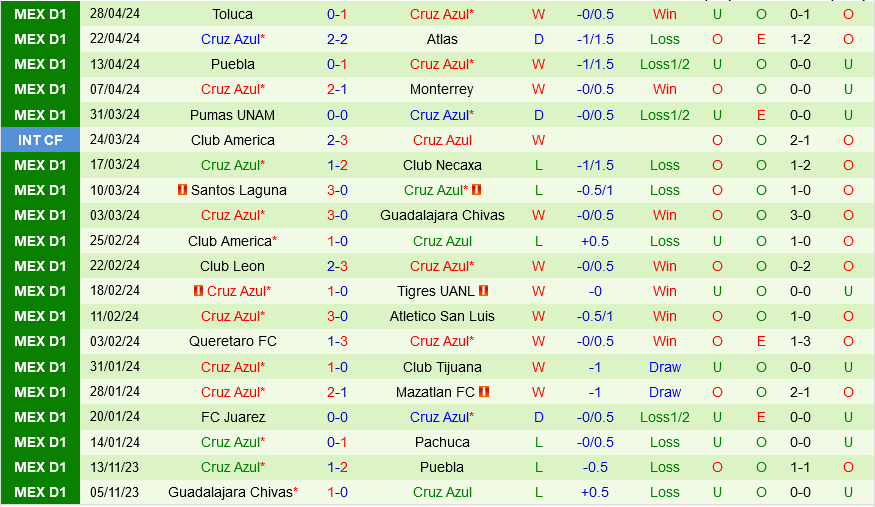This screenshot has height=507, width=875.
Task: Click MEX D1 badge in Toluca row
Action: (40, 14)
